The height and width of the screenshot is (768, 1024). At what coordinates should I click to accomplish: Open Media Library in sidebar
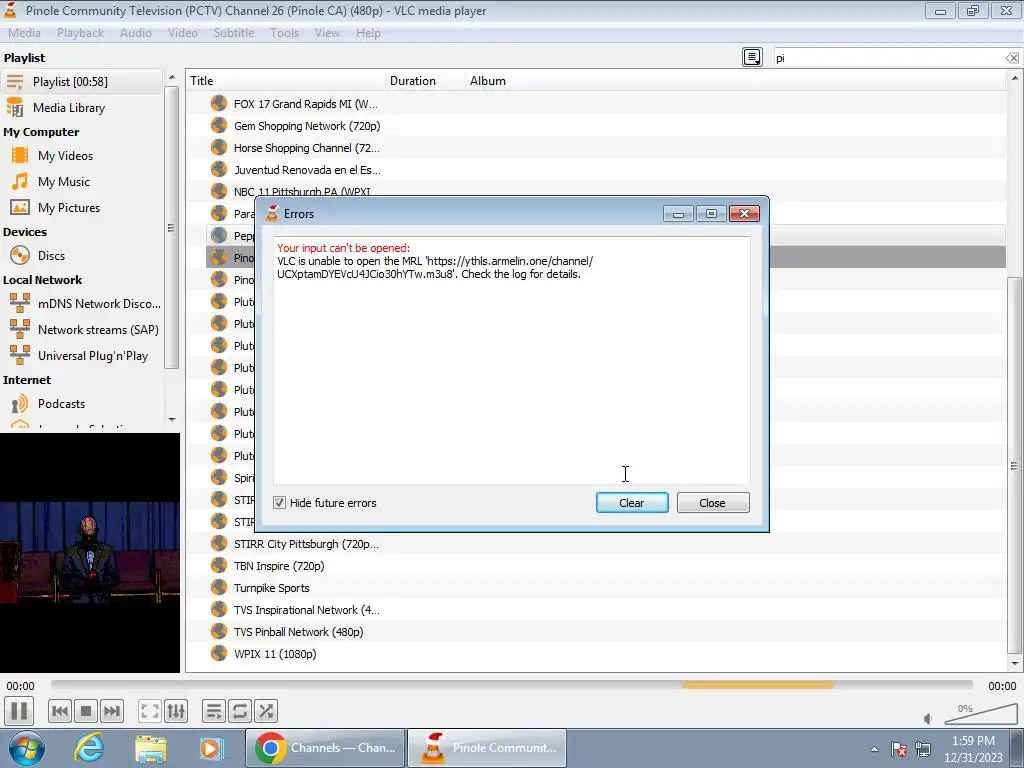81,108
